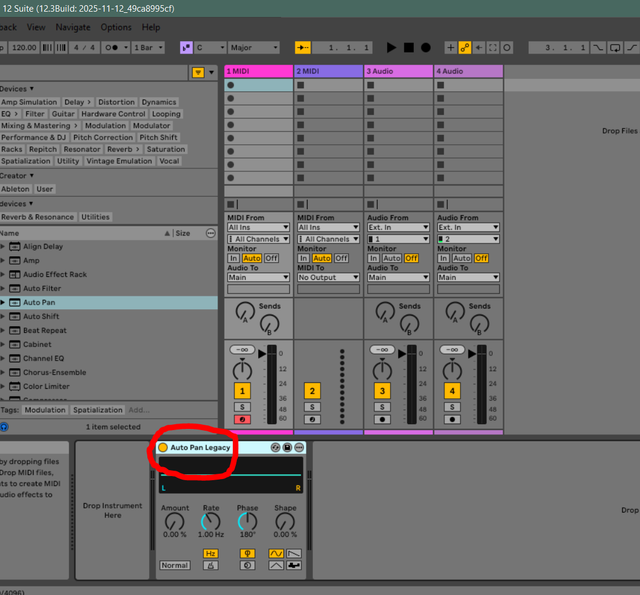Toggle the browser filter view button
Image resolution: width=640 pixels, height=595 pixels.
(198, 73)
